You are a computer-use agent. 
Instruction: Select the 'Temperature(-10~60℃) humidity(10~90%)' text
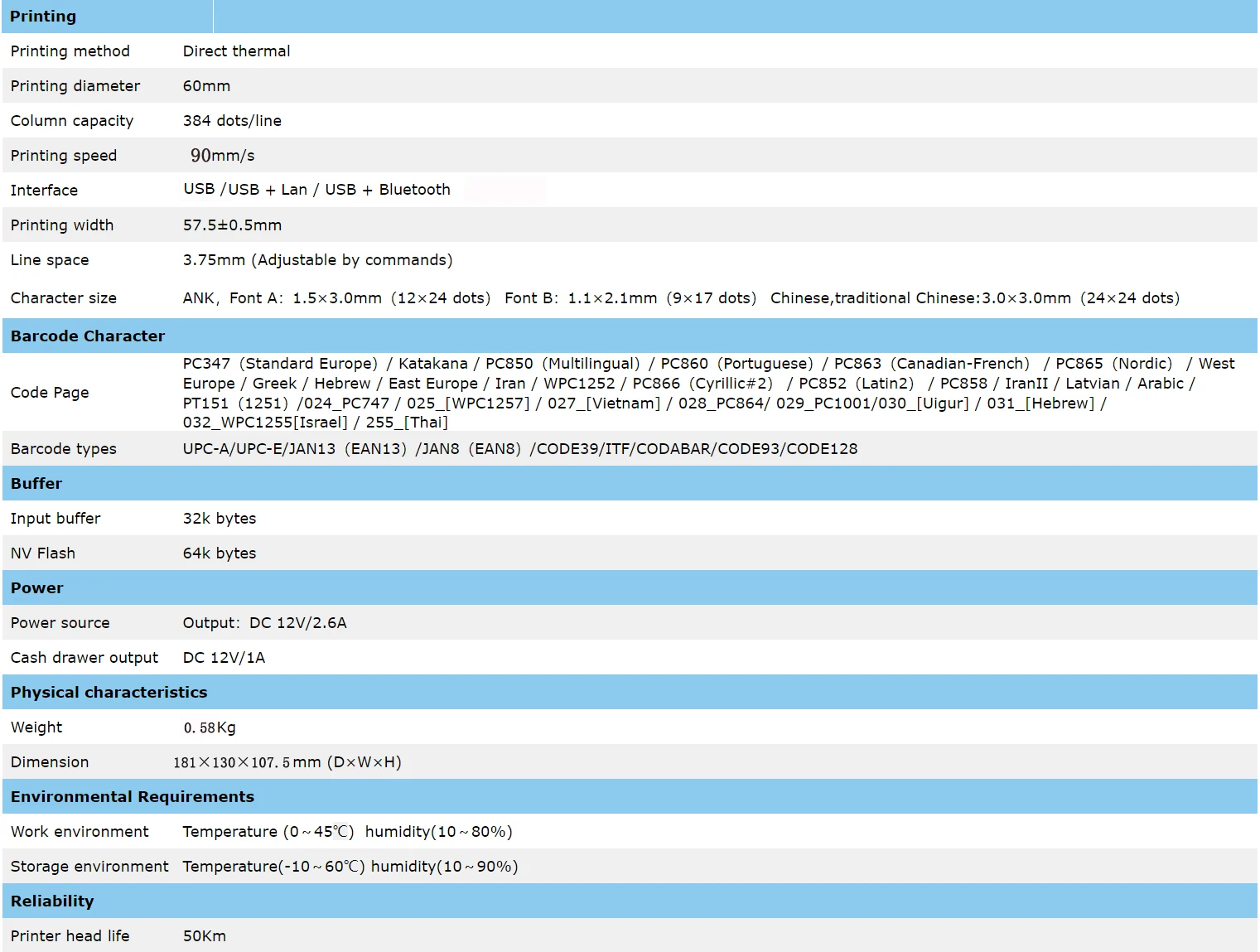[x=350, y=867]
